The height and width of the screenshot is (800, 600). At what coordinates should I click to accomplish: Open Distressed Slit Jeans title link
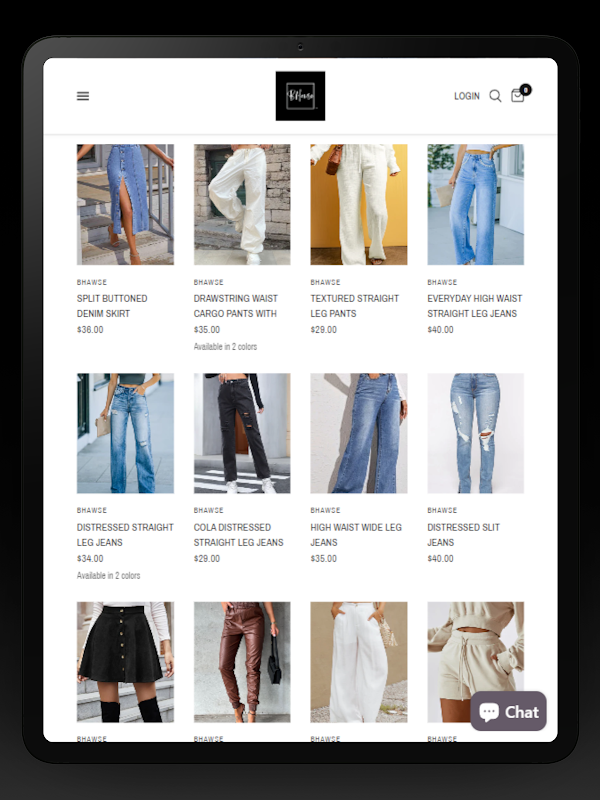tap(463, 534)
